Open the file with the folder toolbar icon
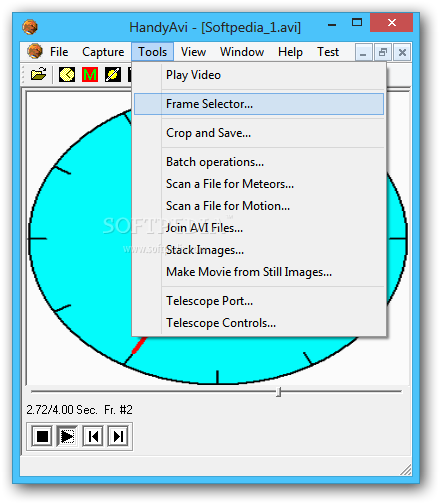Image resolution: width=440 pixels, height=504 pixels. coord(39,74)
